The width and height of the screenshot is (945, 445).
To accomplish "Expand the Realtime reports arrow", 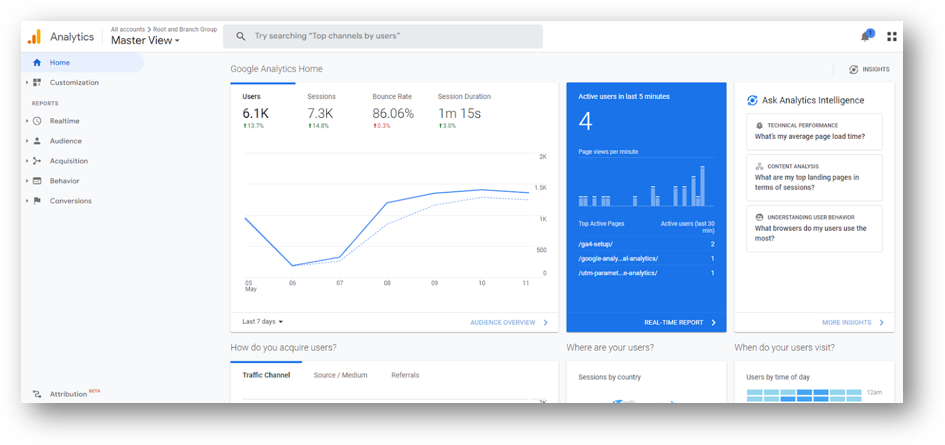I will tap(27, 121).
